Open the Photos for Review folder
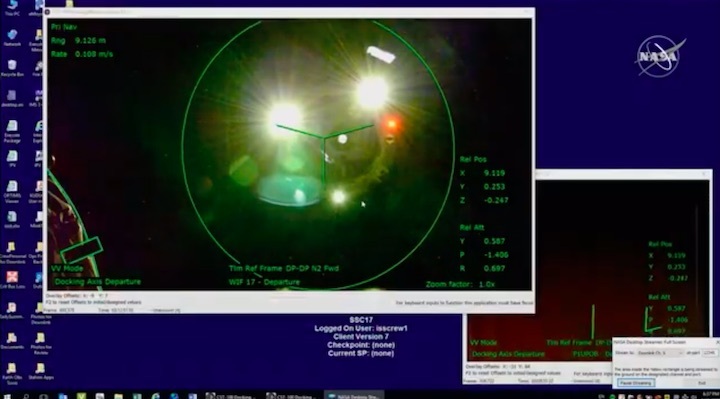 [x=40, y=343]
